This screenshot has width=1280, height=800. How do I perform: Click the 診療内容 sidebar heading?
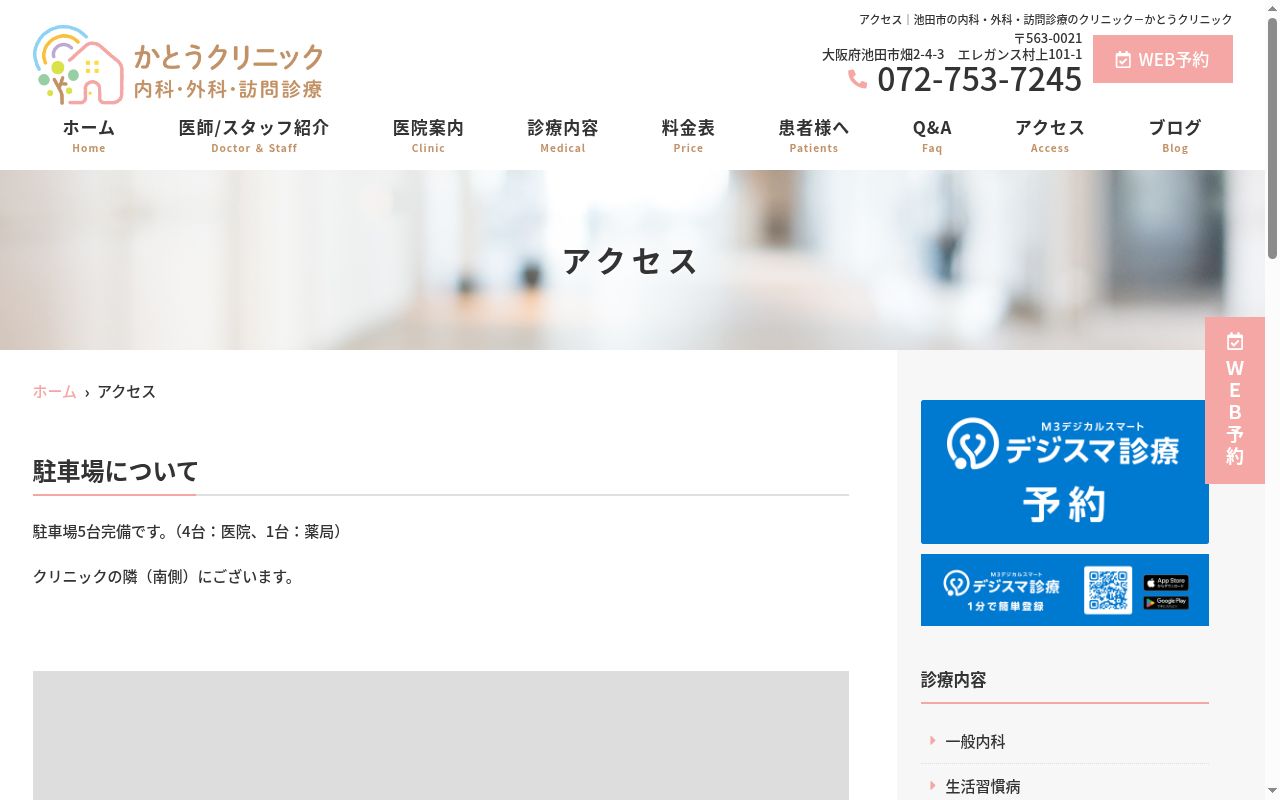tap(954, 680)
